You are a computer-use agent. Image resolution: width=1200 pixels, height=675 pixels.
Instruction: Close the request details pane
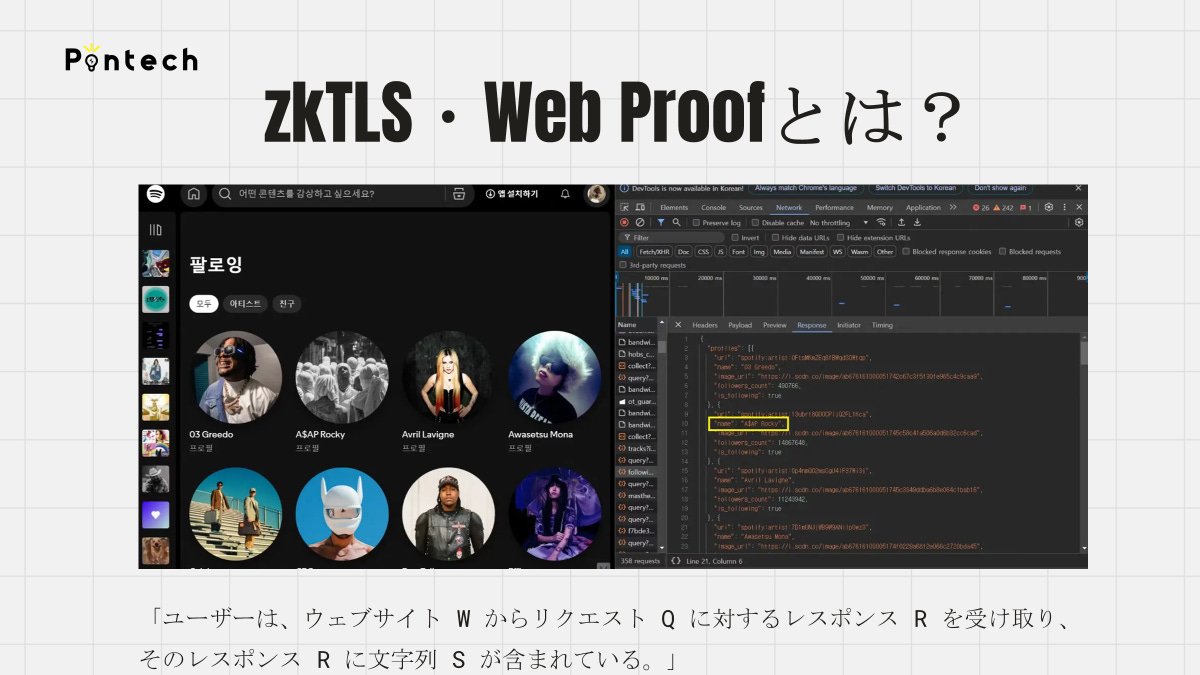pos(678,325)
